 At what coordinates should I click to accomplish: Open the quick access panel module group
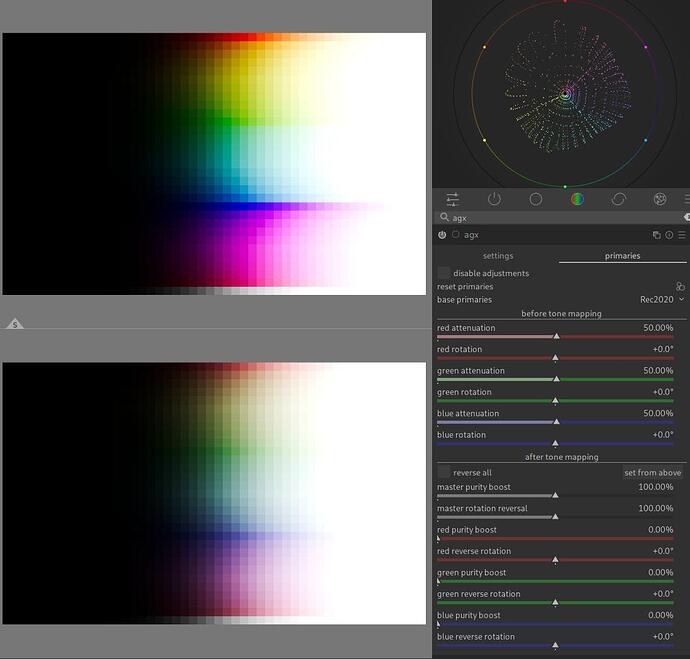click(x=453, y=199)
